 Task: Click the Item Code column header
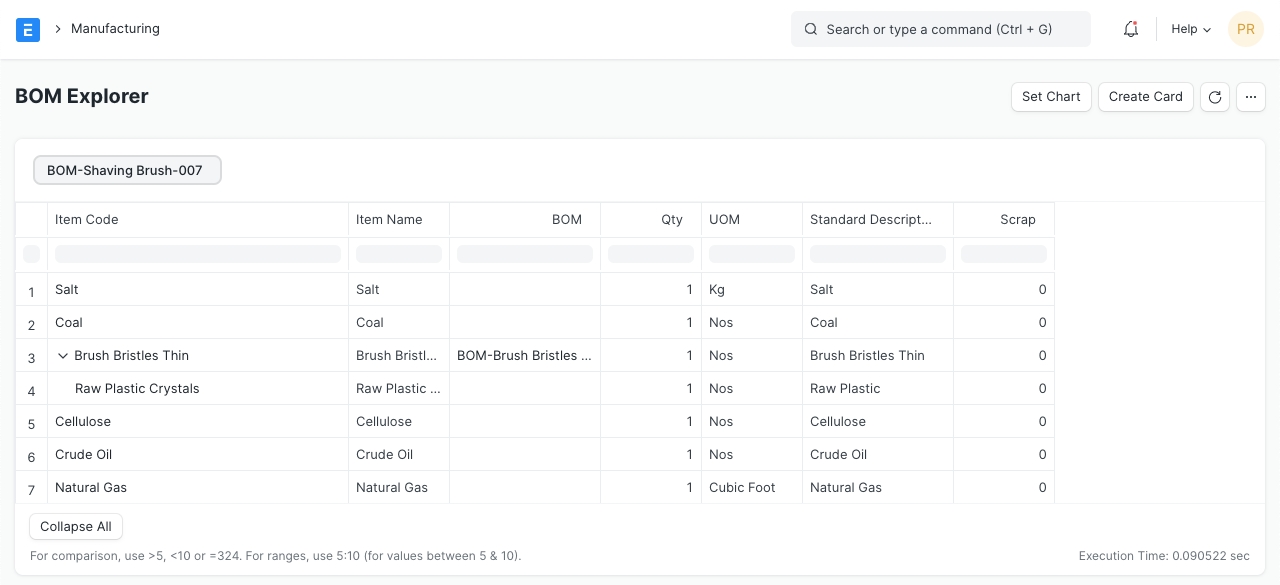click(87, 220)
